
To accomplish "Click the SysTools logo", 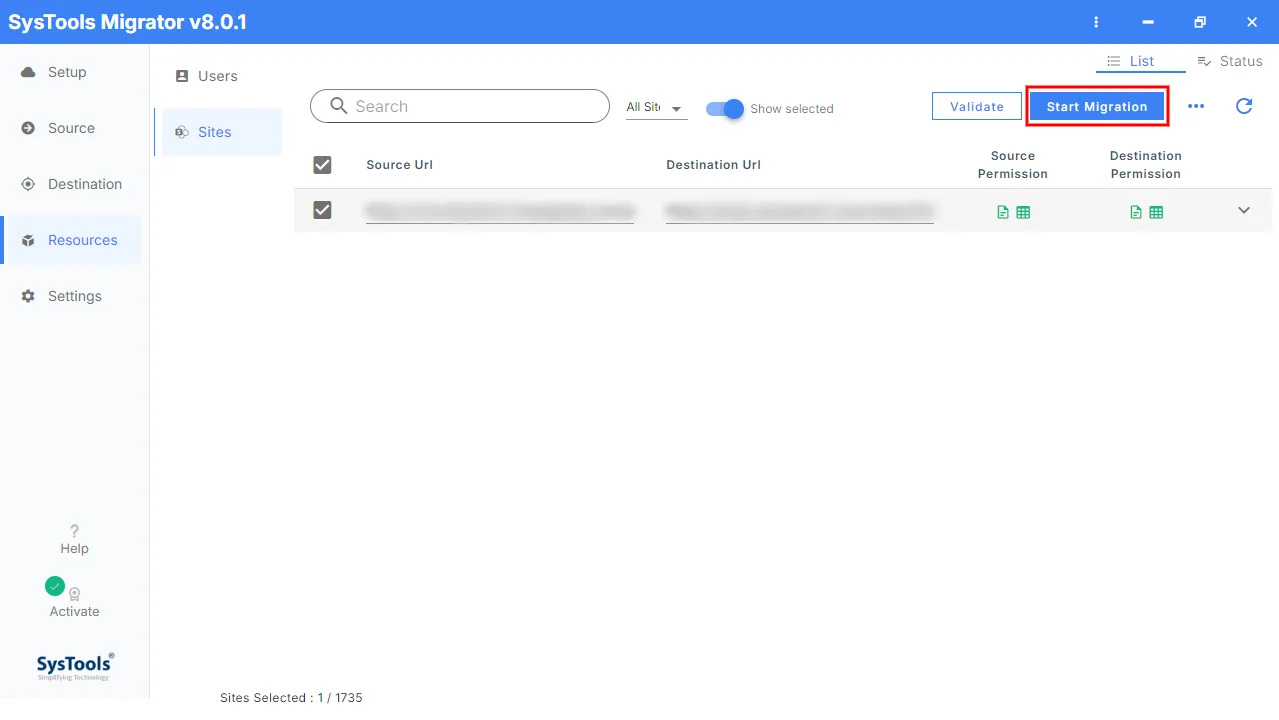I will coord(75,666).
